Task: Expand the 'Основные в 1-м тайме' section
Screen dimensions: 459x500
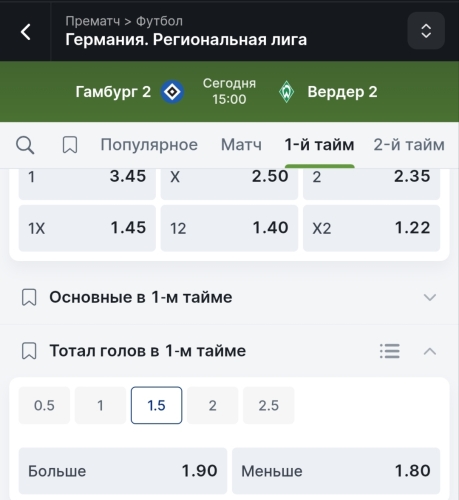Action: pyautogui.click(x=430, y=297)
